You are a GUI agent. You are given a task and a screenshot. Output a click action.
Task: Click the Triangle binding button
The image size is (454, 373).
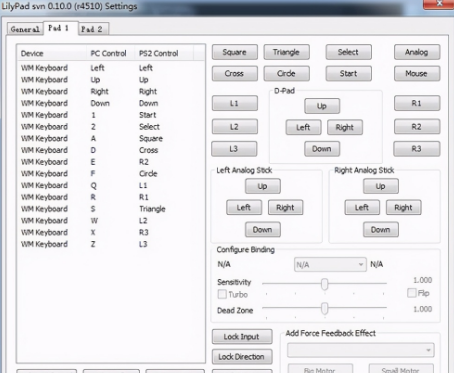click(x=287, y=52)
